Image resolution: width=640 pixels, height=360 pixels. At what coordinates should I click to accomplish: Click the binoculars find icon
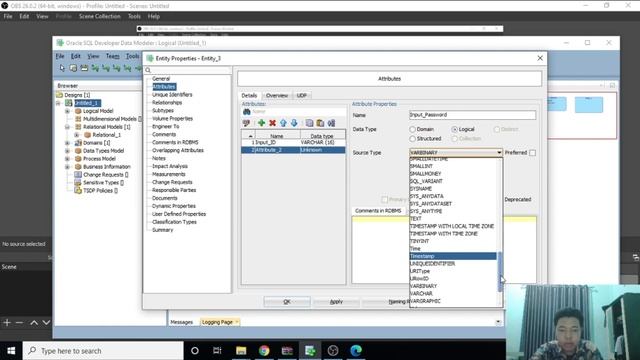[x=247, y=111]
